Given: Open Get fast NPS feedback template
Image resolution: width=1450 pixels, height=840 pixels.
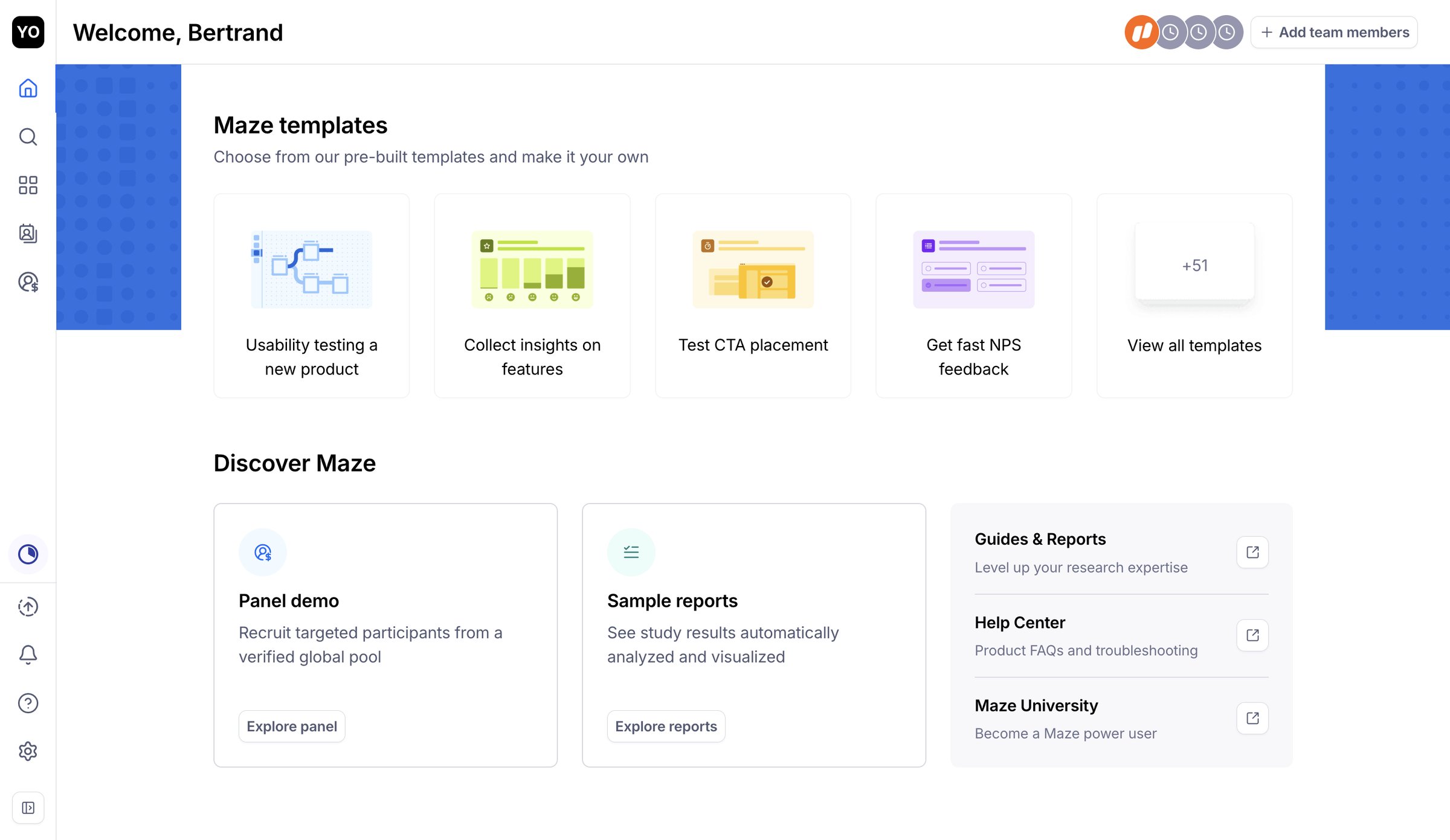Looking at the screenshot, I should 974,295.
